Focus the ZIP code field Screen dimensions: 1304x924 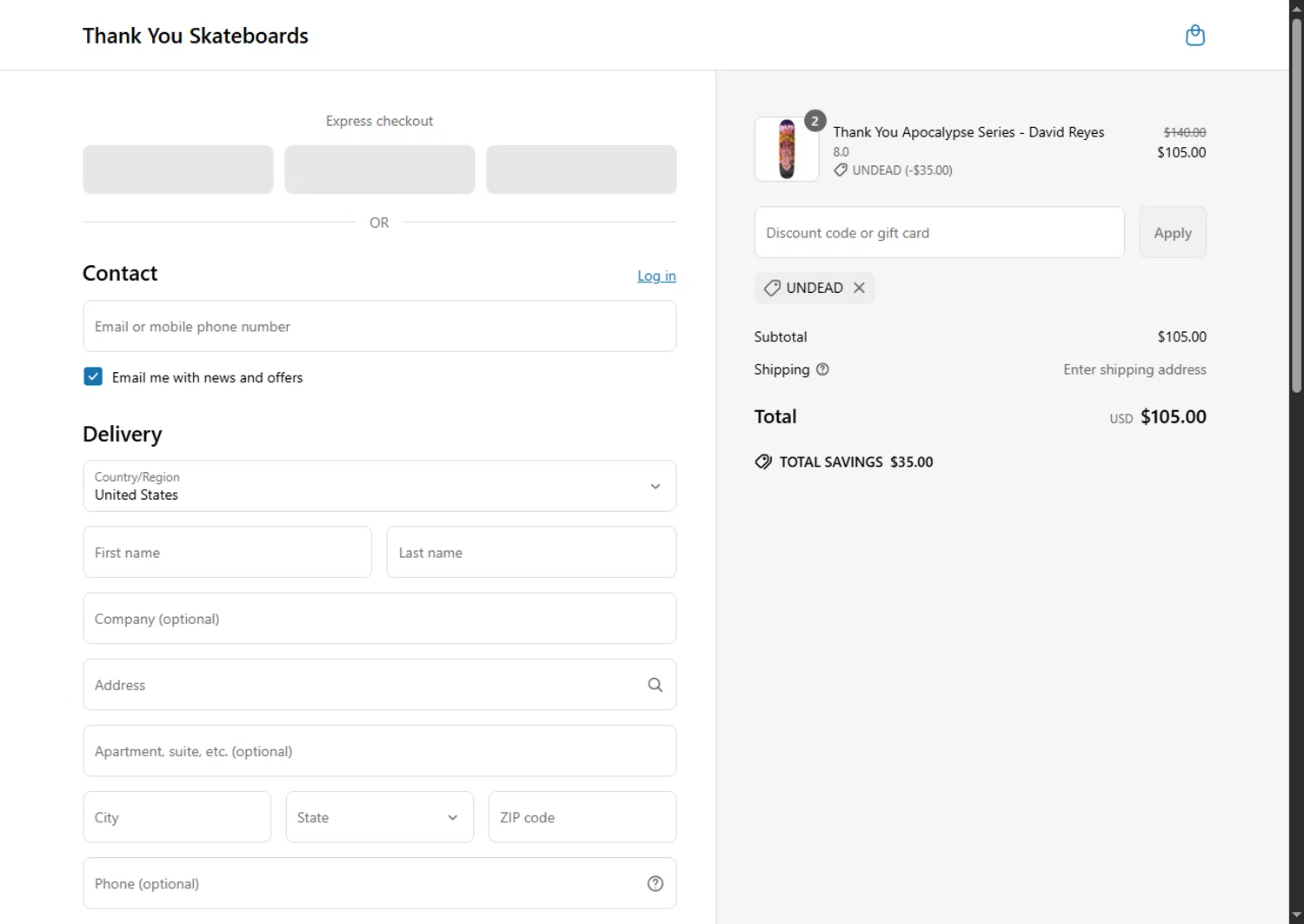click(582, 817)
